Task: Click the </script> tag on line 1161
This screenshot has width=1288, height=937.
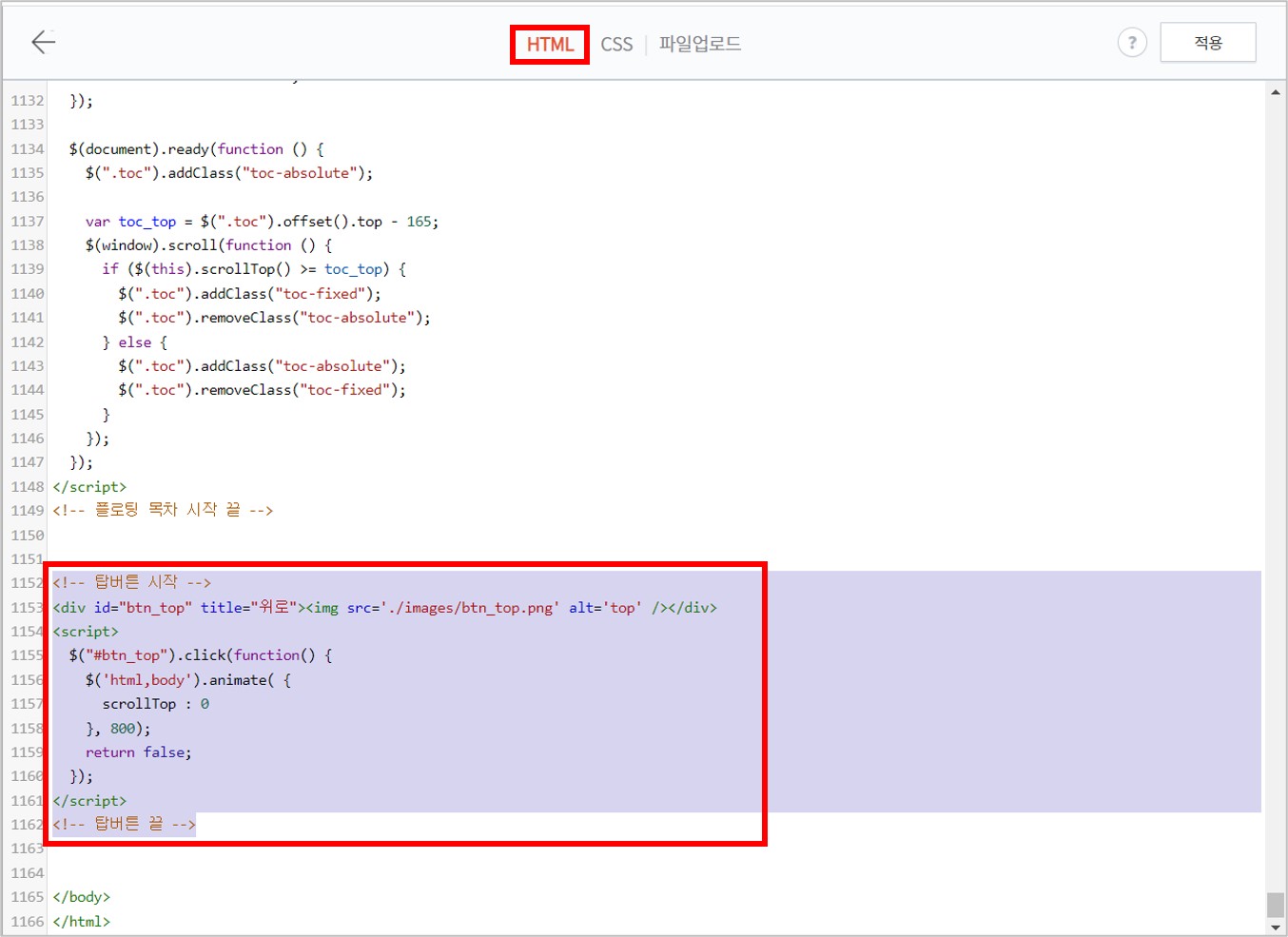Action: pos(89,801)
